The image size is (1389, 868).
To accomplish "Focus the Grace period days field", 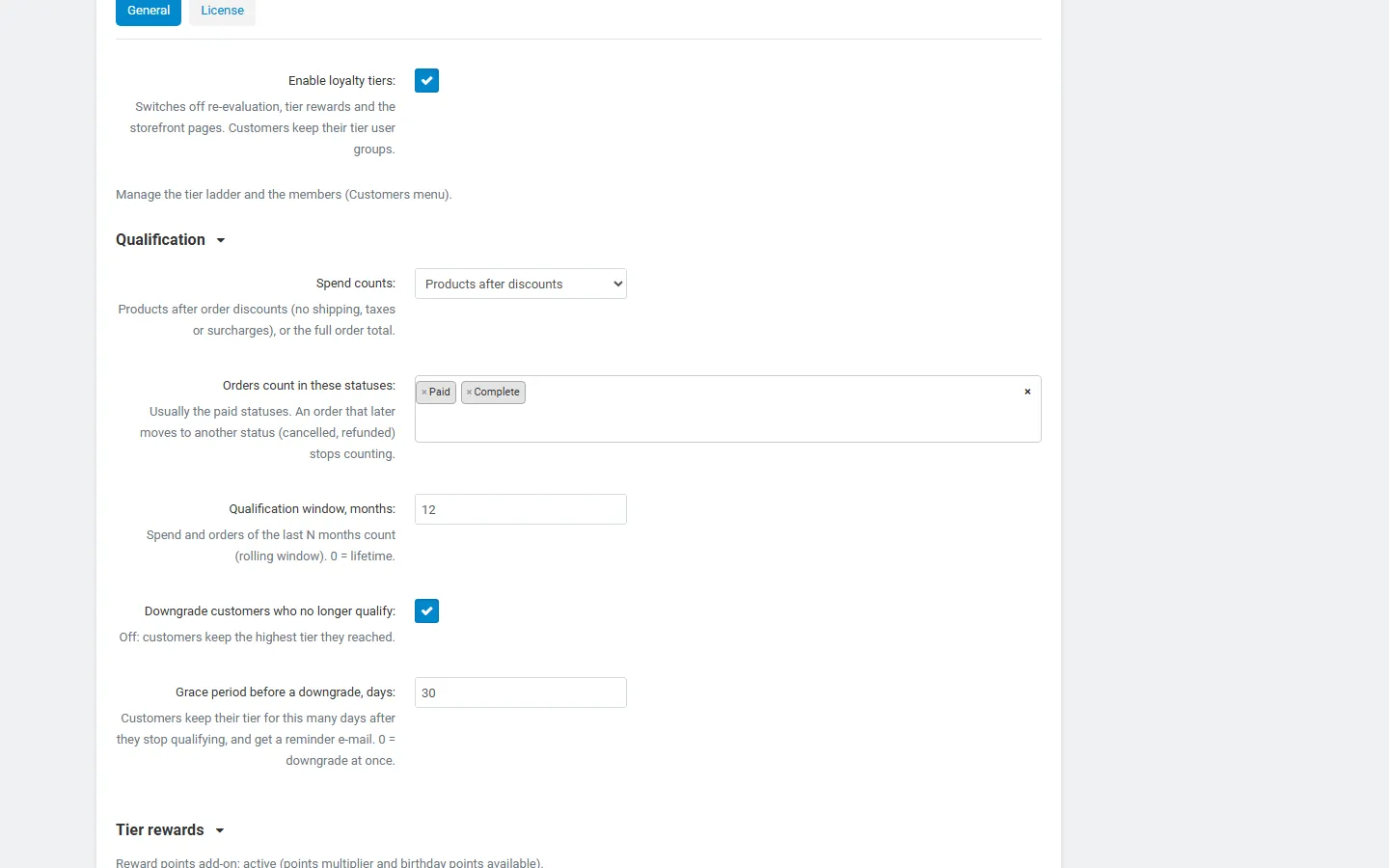I will point(521,692).
